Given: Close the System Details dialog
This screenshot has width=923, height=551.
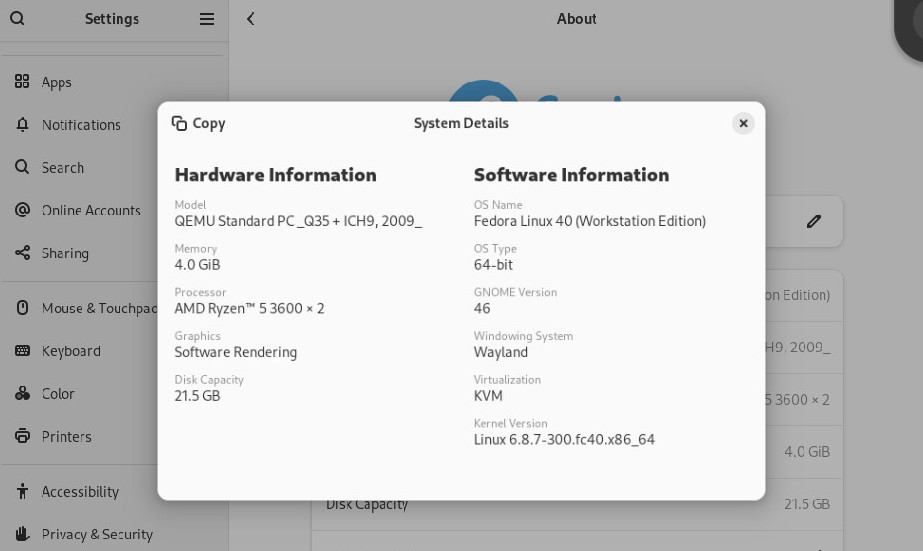Looking at the screenshot, I should coord(743,123).
